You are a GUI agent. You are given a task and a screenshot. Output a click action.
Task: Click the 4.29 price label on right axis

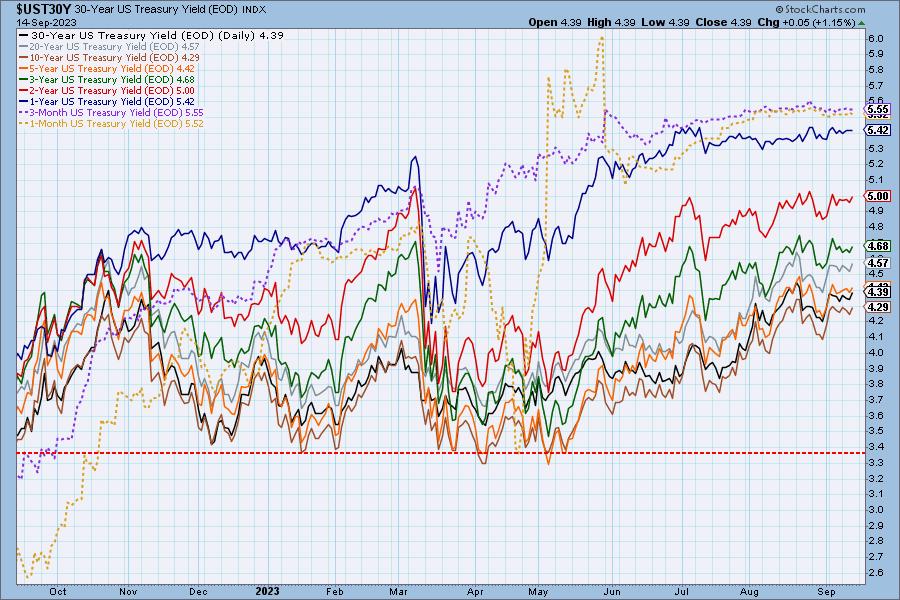[878, 307]
